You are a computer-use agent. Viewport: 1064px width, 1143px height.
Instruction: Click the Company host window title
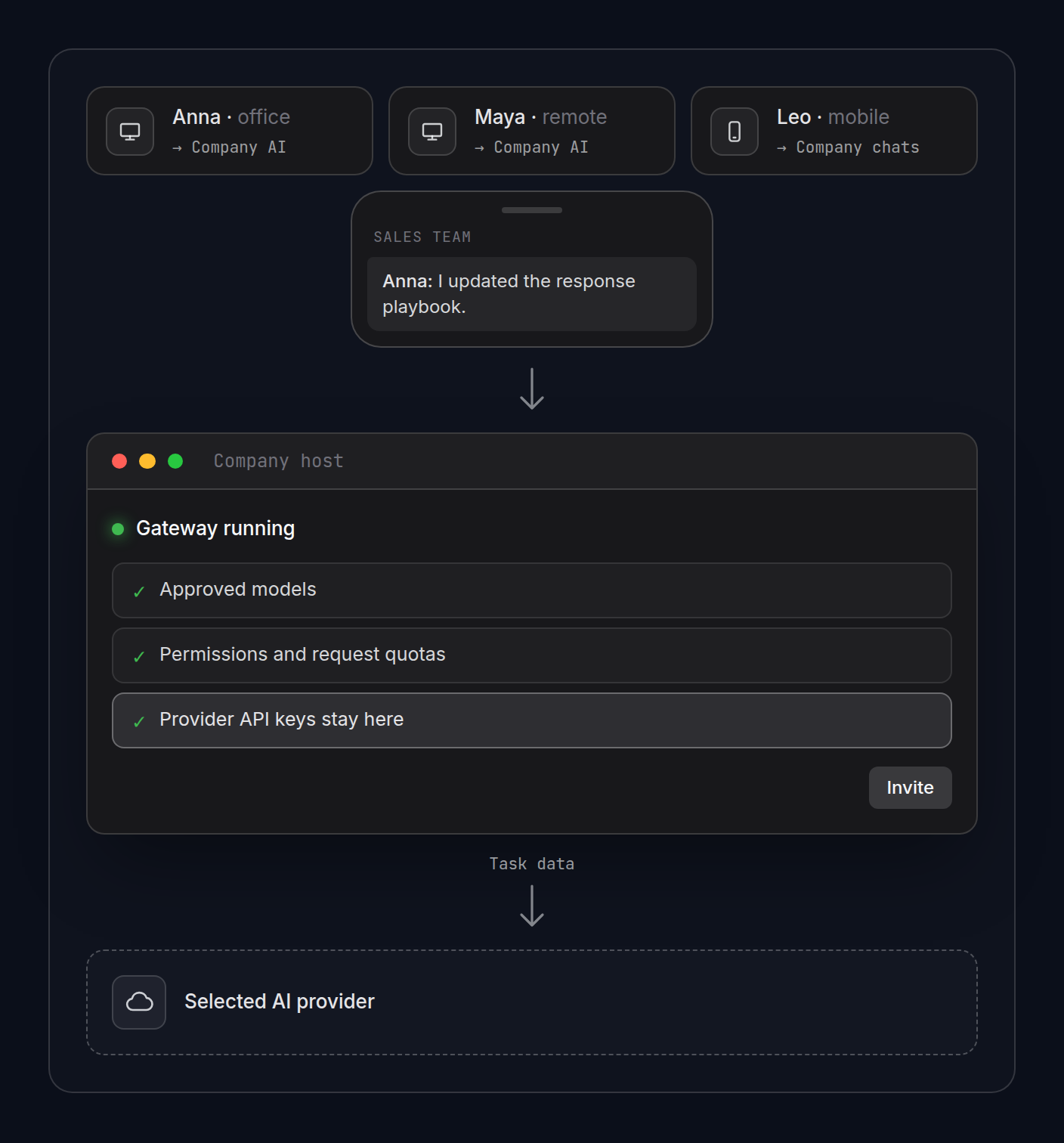(x=279, y=461)
